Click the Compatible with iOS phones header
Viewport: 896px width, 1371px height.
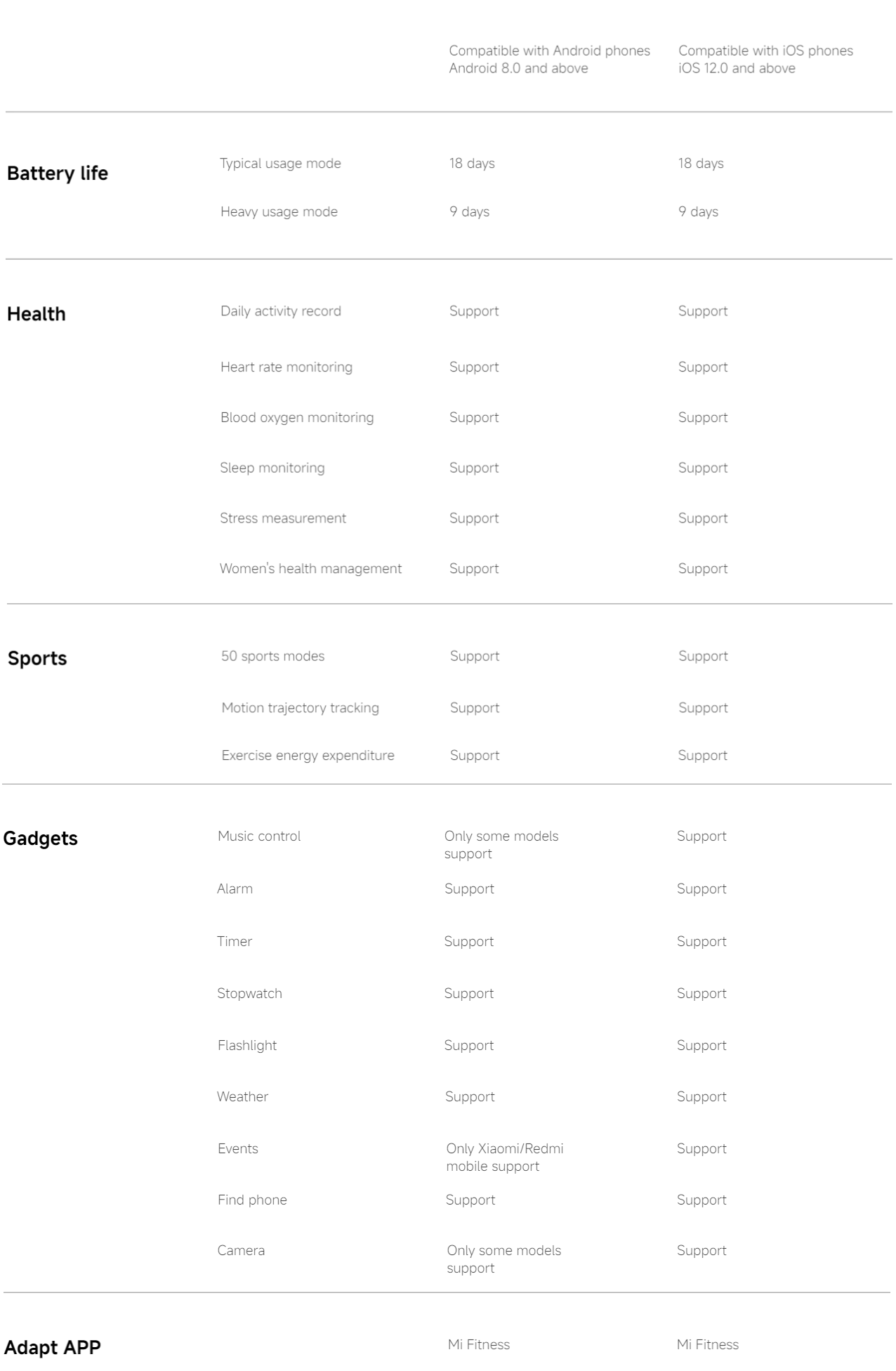tap(765, 59)
